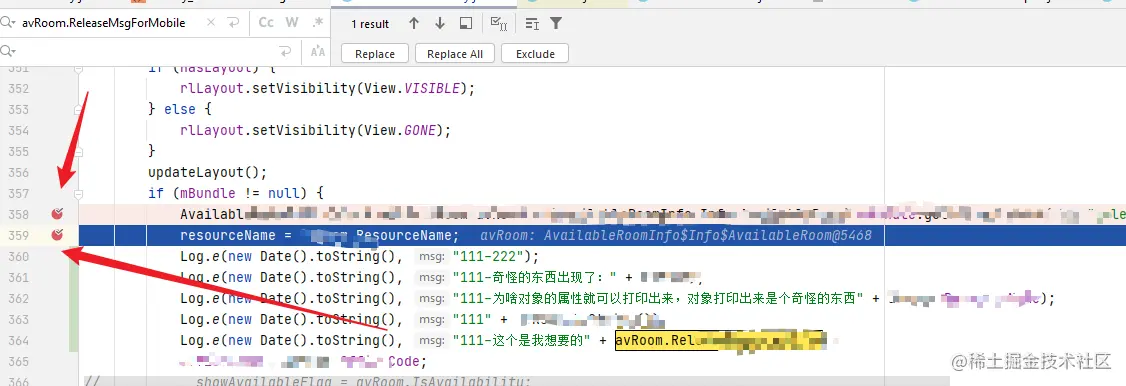Toggle search in selection icon
The height and width of the screenshot is (386, 1126).
[532, 24]
